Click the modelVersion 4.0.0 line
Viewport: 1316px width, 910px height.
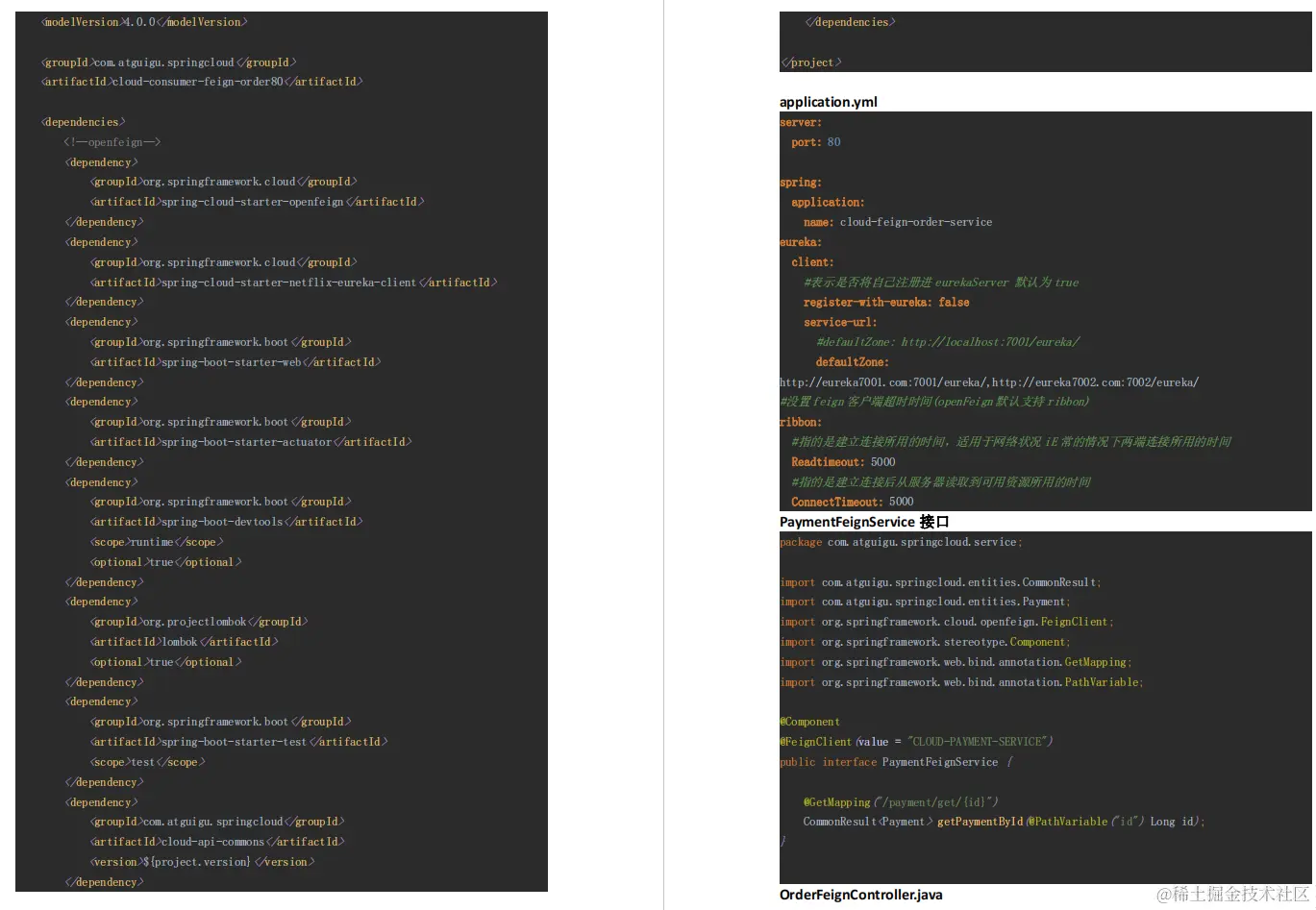(x=144, y=22)
